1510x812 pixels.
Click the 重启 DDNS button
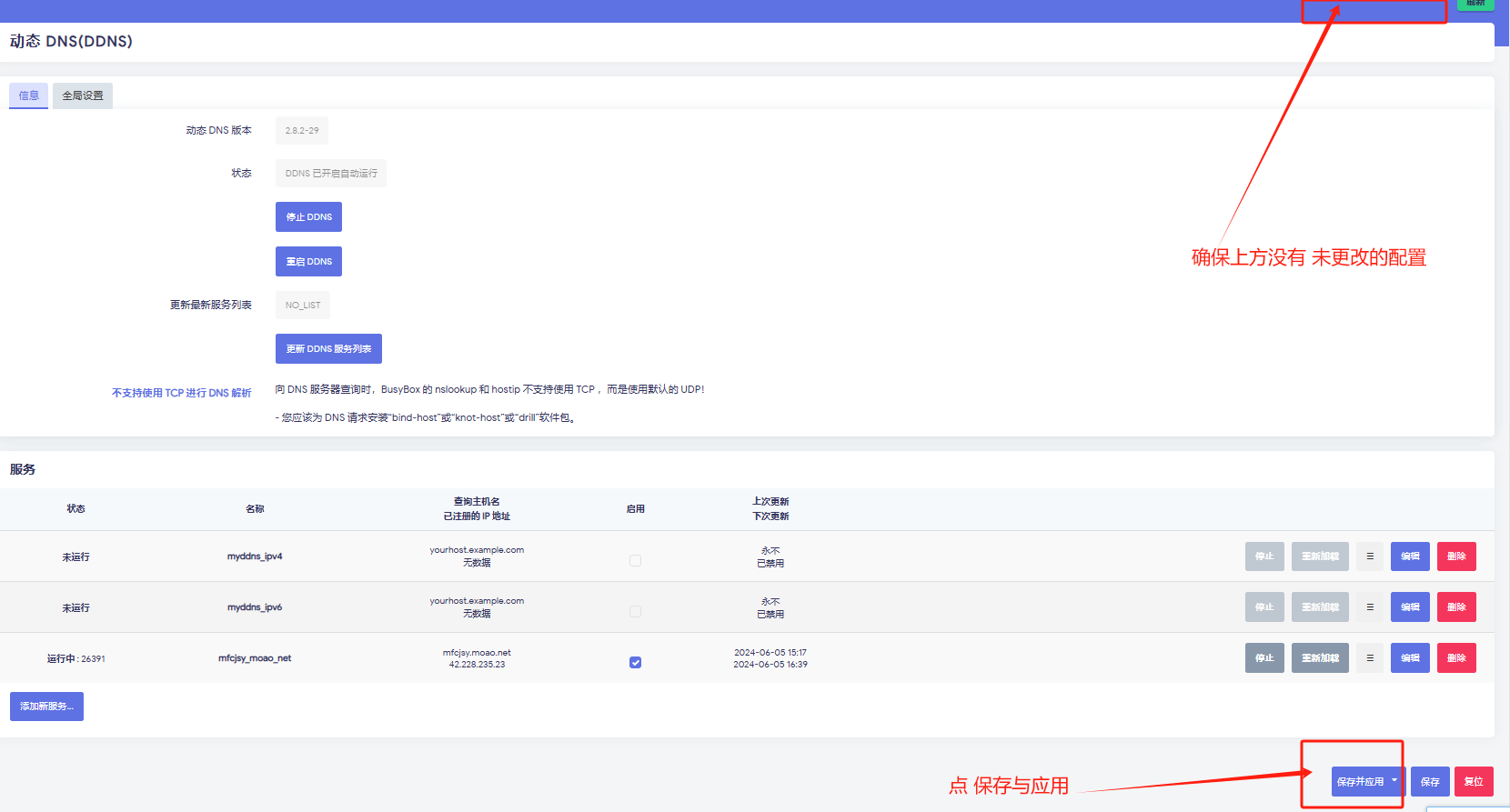308,262
